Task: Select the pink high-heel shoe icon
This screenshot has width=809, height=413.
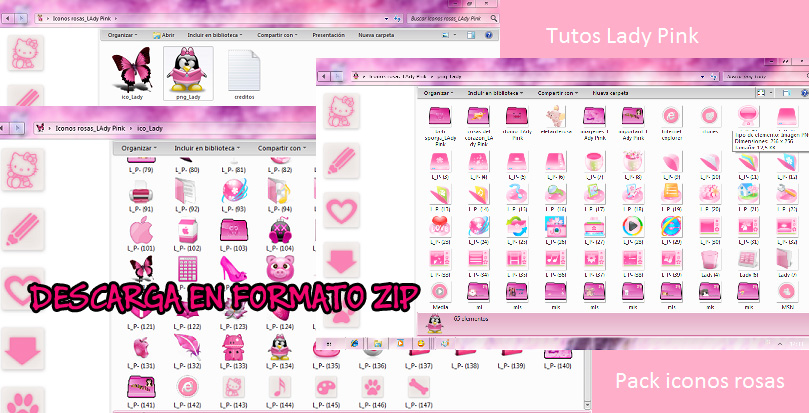Action: tap(234, 268)
